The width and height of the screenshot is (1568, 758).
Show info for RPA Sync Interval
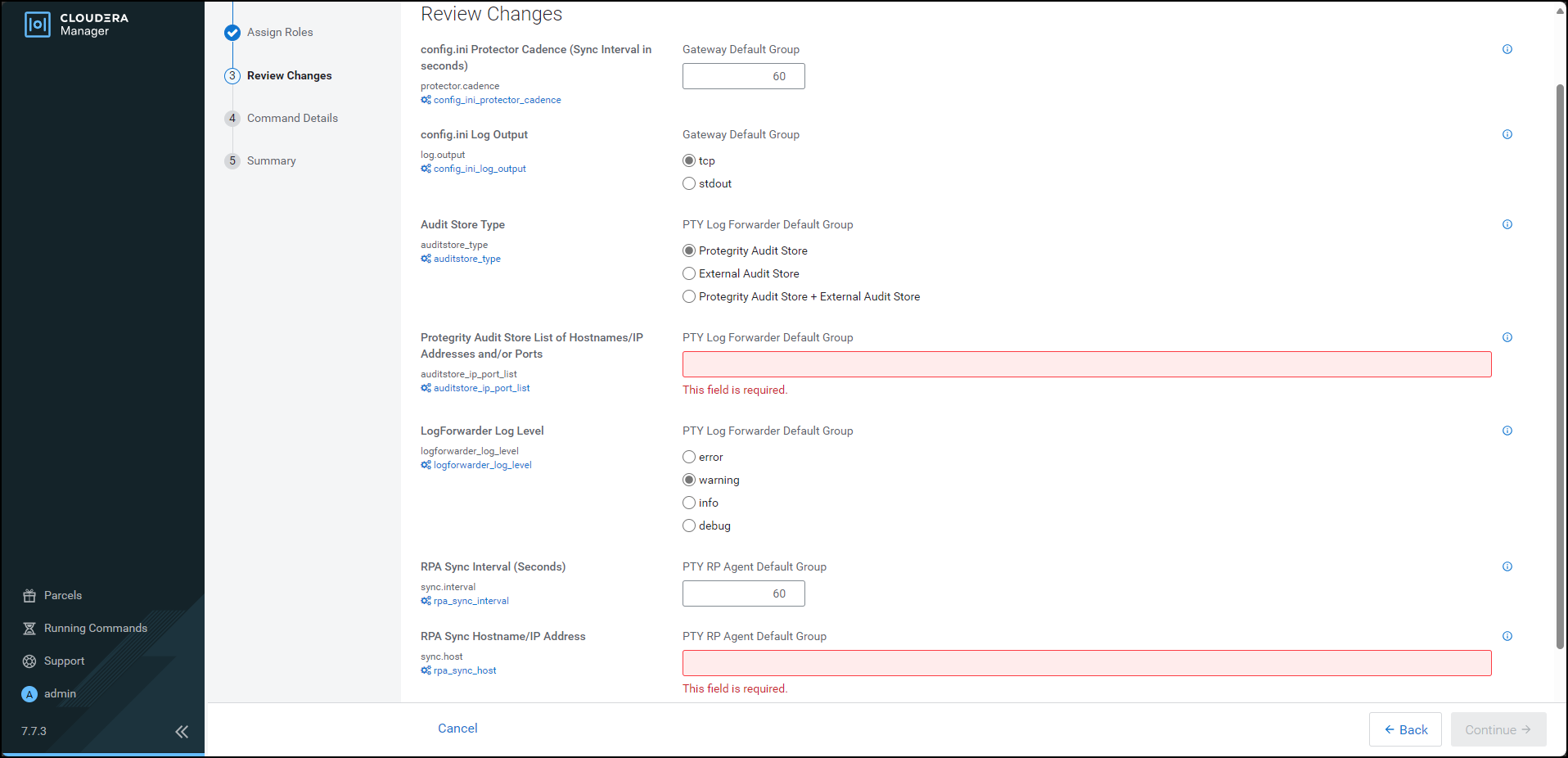[1507, 566]
